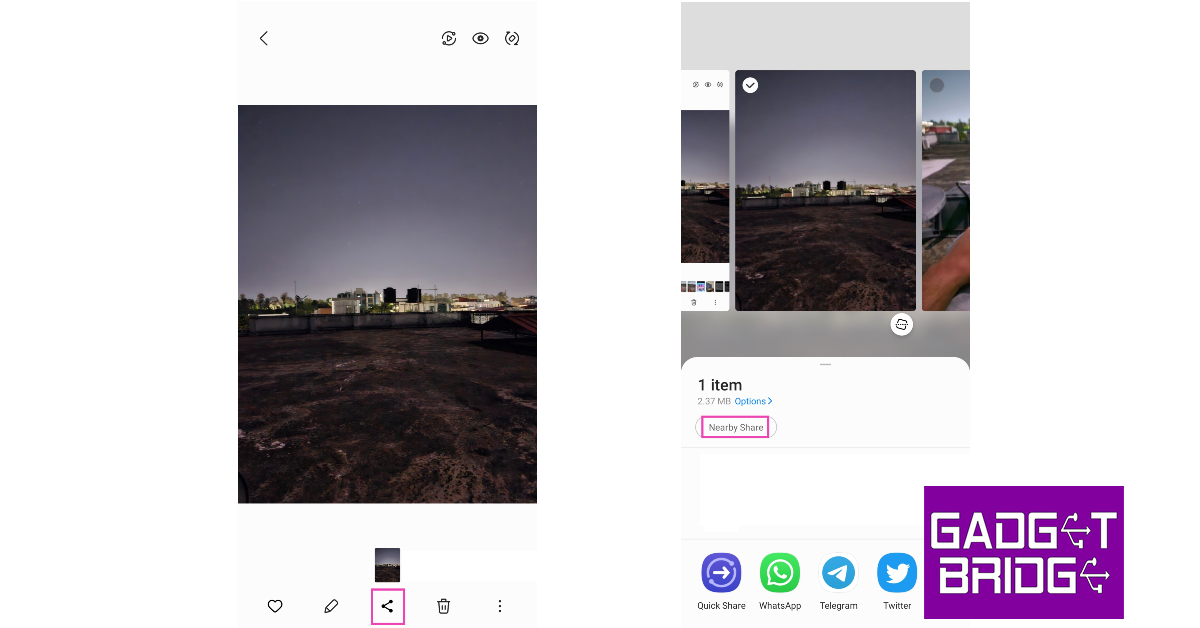Tap the auto-rotate image icon
Screen dimensions: 1200x628
tap(512, 39)
